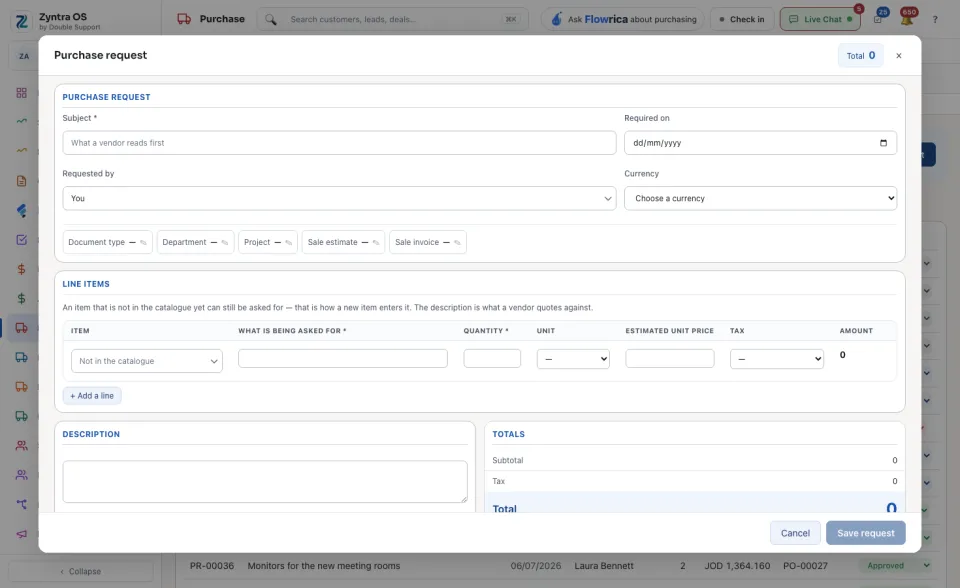
Task: Close the Purchase request dialog
Action: point(899,56)
